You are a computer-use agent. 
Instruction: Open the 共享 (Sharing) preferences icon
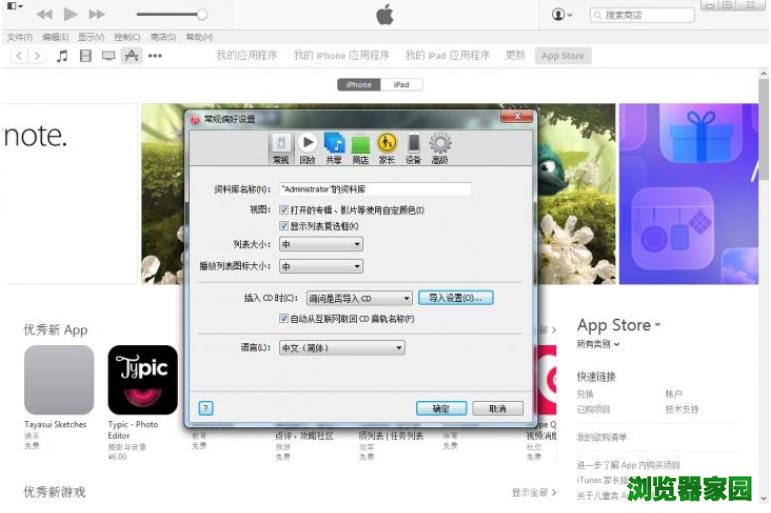[334, 146]
